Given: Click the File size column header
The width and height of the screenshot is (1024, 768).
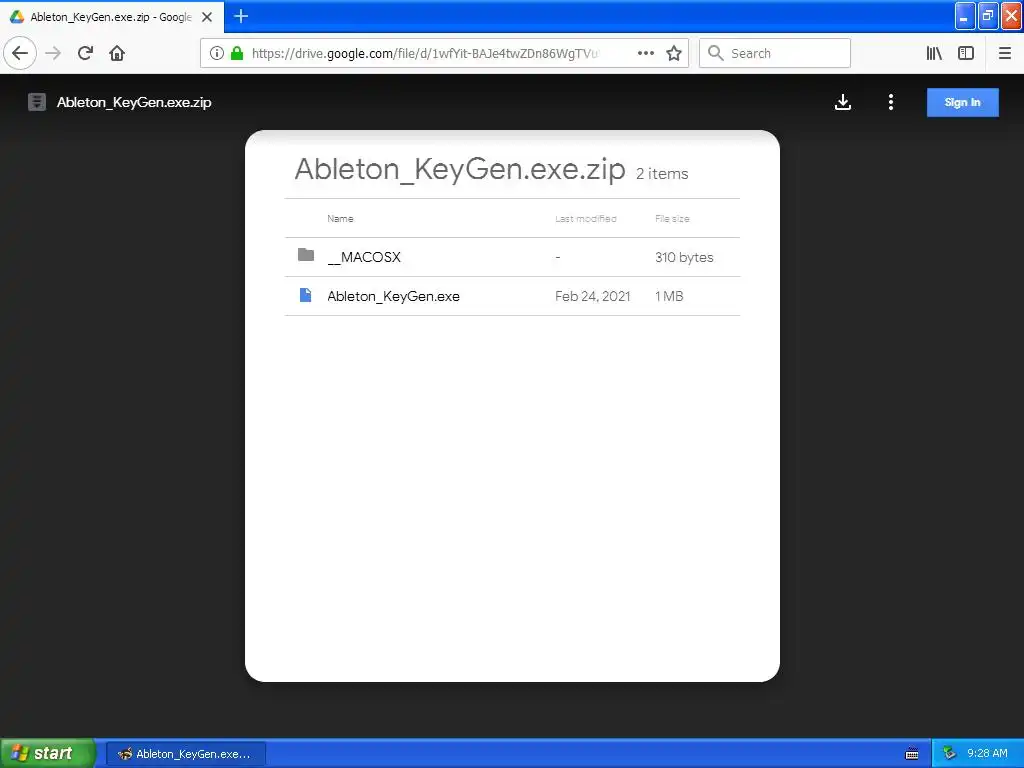Looking at the screenshot, I should point(672,219).
